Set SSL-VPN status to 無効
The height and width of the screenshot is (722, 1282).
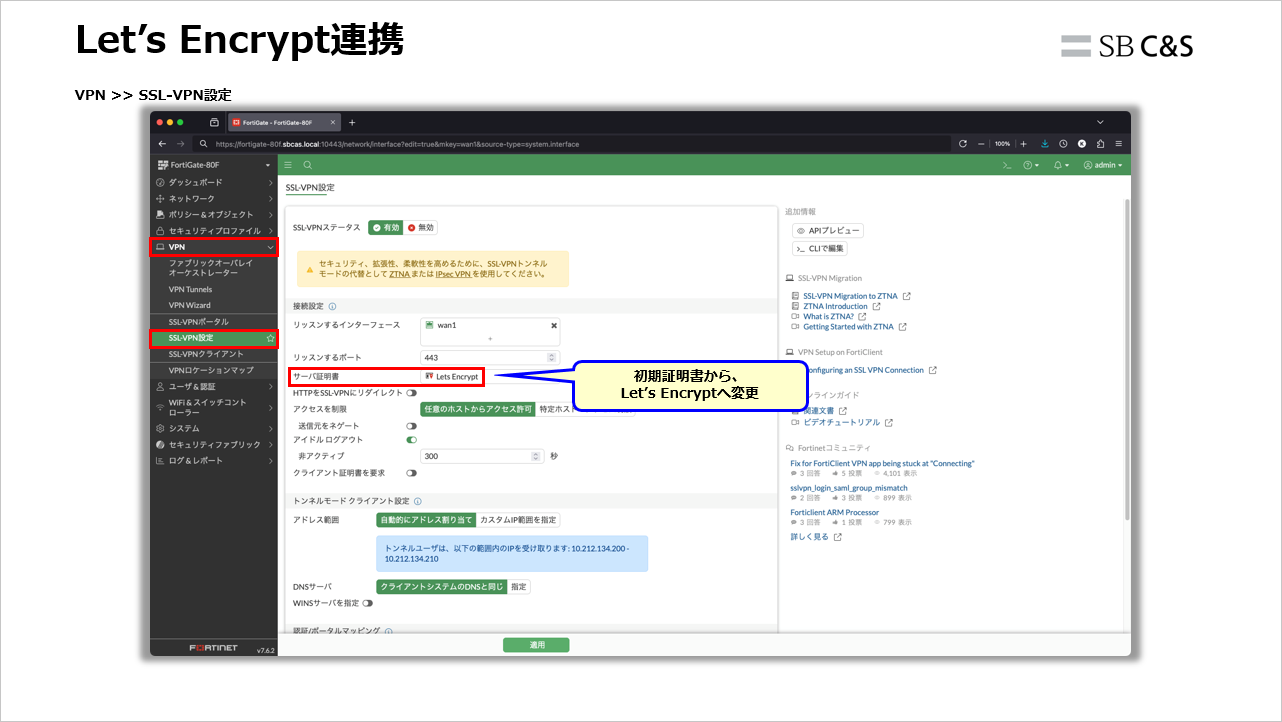click(420, 227)
